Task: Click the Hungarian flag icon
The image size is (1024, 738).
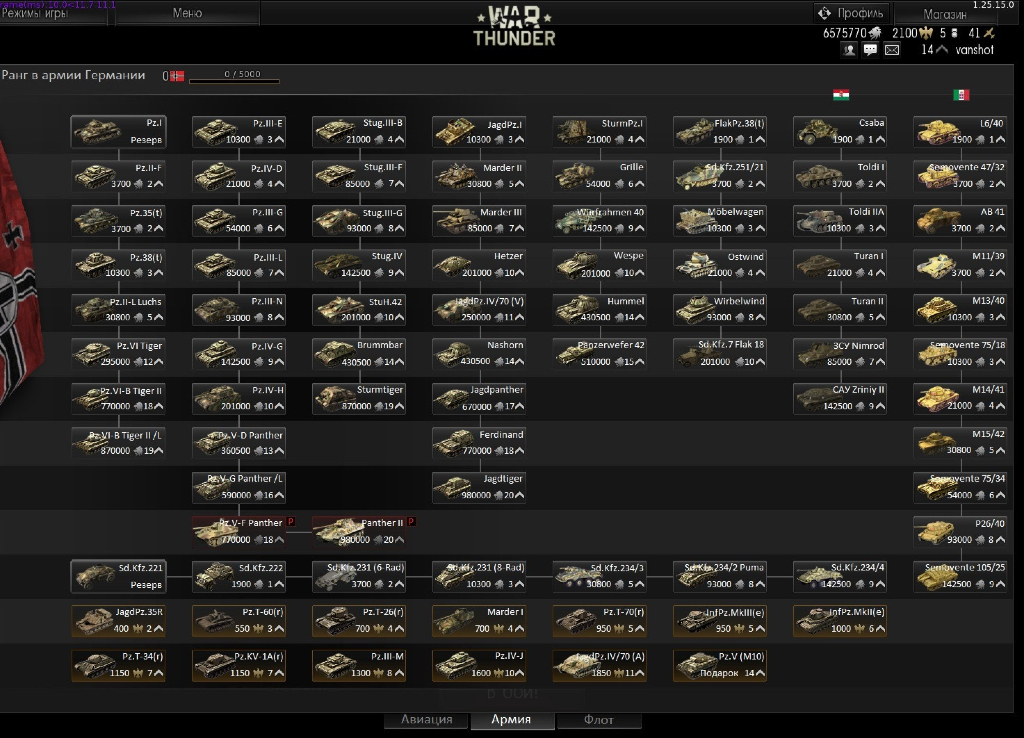Action: coord(841,95)
